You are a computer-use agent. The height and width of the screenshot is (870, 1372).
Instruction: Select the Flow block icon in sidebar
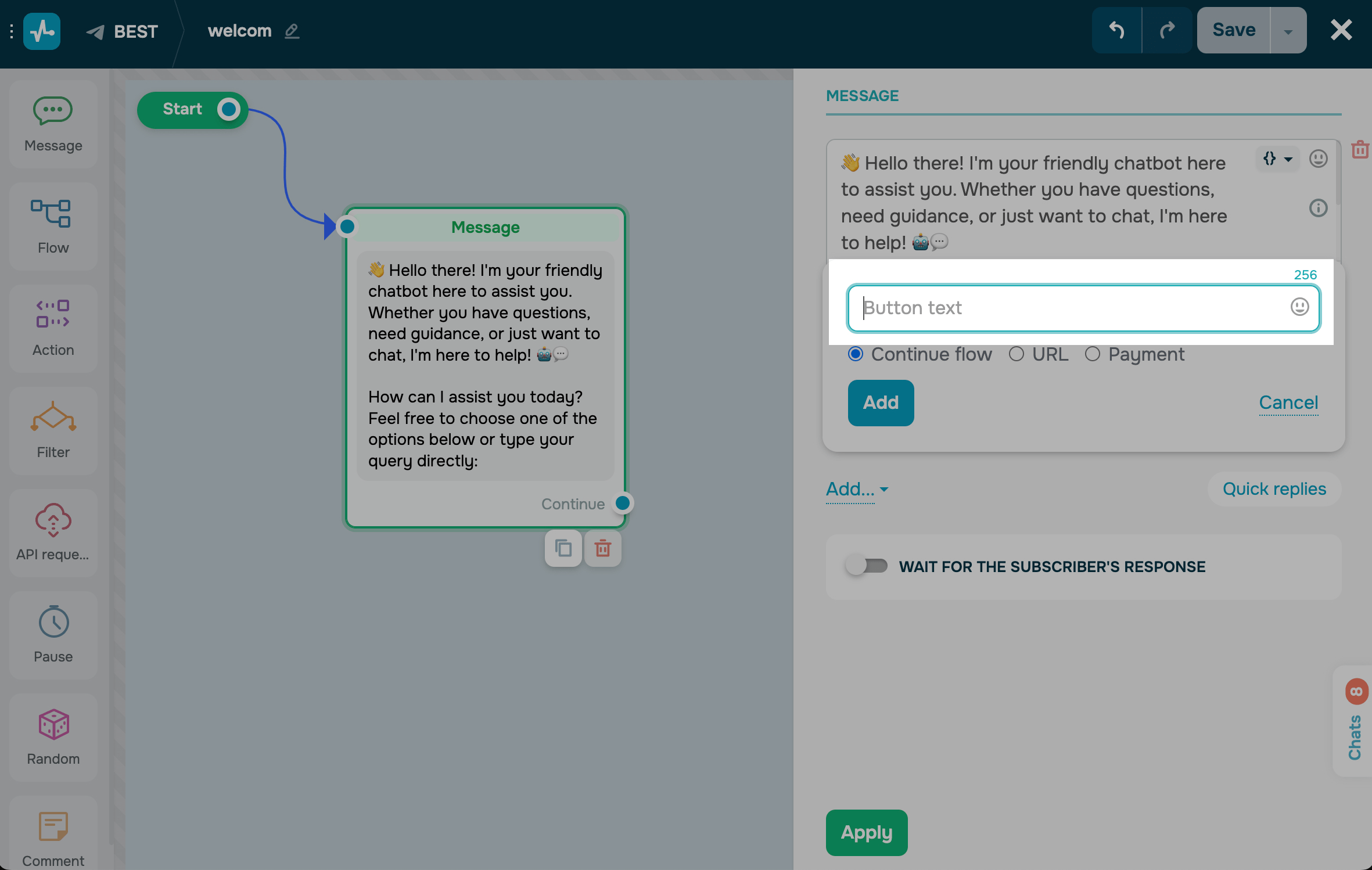coord(52,214)
